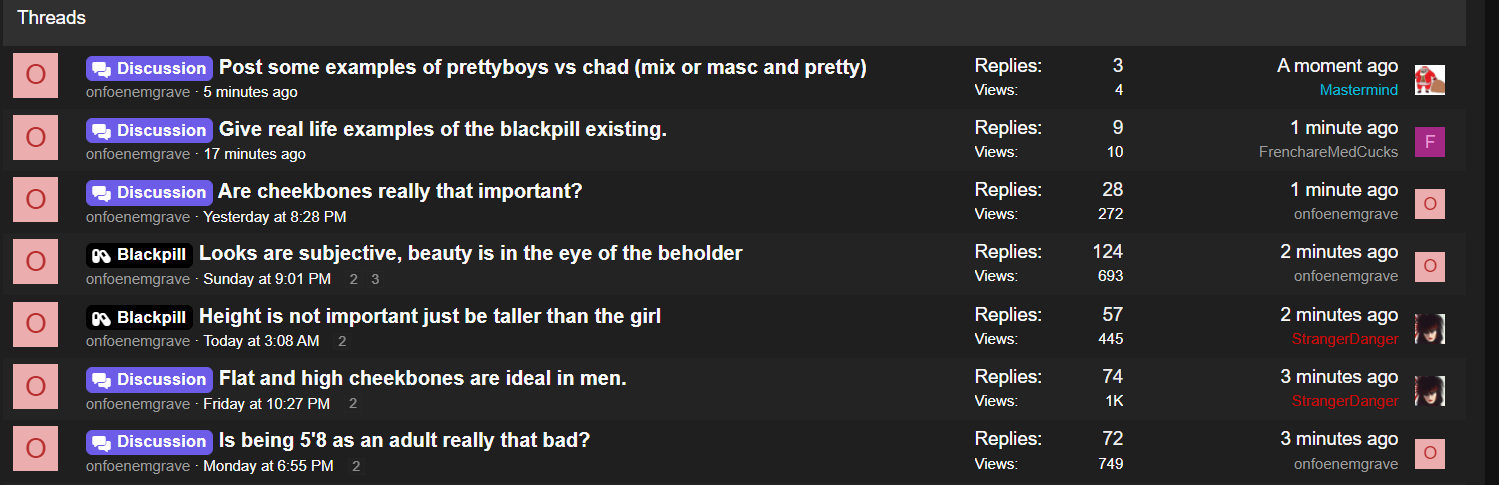Viewport: 1499px width, 485px height.
Task: Open the FrenchareMedCucks username link
Action: point(1328,152)
